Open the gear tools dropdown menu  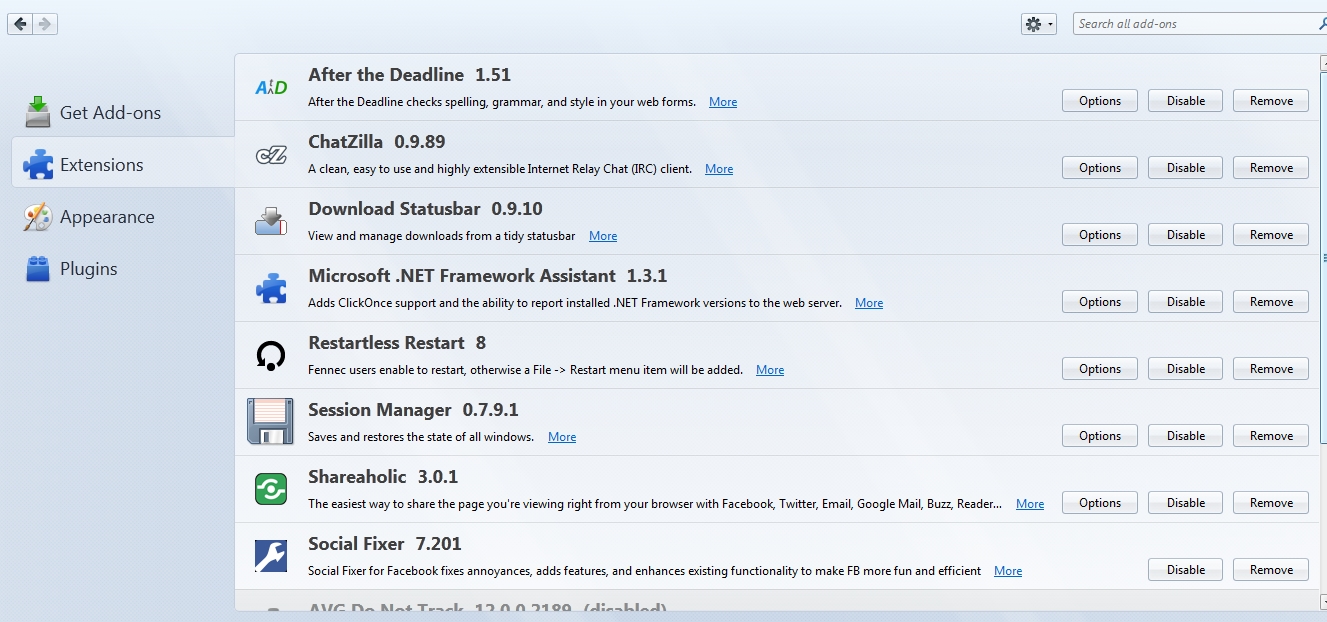click(1038, 24)
